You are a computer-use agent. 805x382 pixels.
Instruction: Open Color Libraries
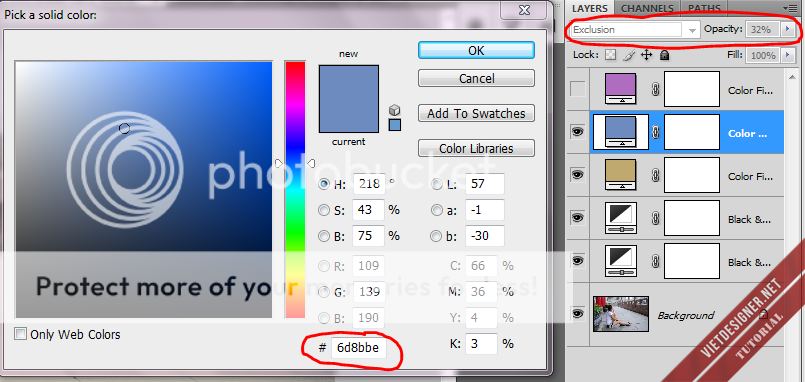476,148
